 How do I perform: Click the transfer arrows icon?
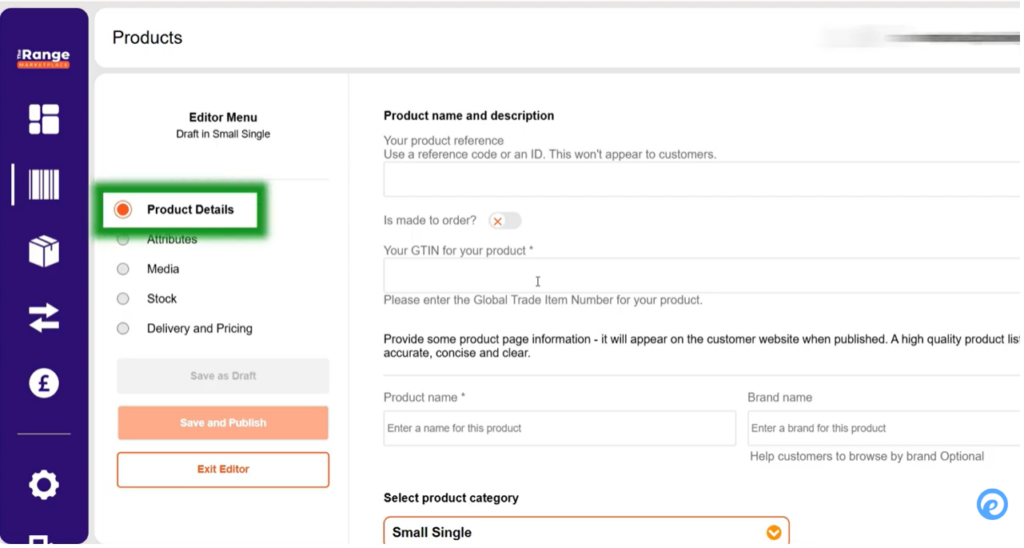(x=44, y=318)
